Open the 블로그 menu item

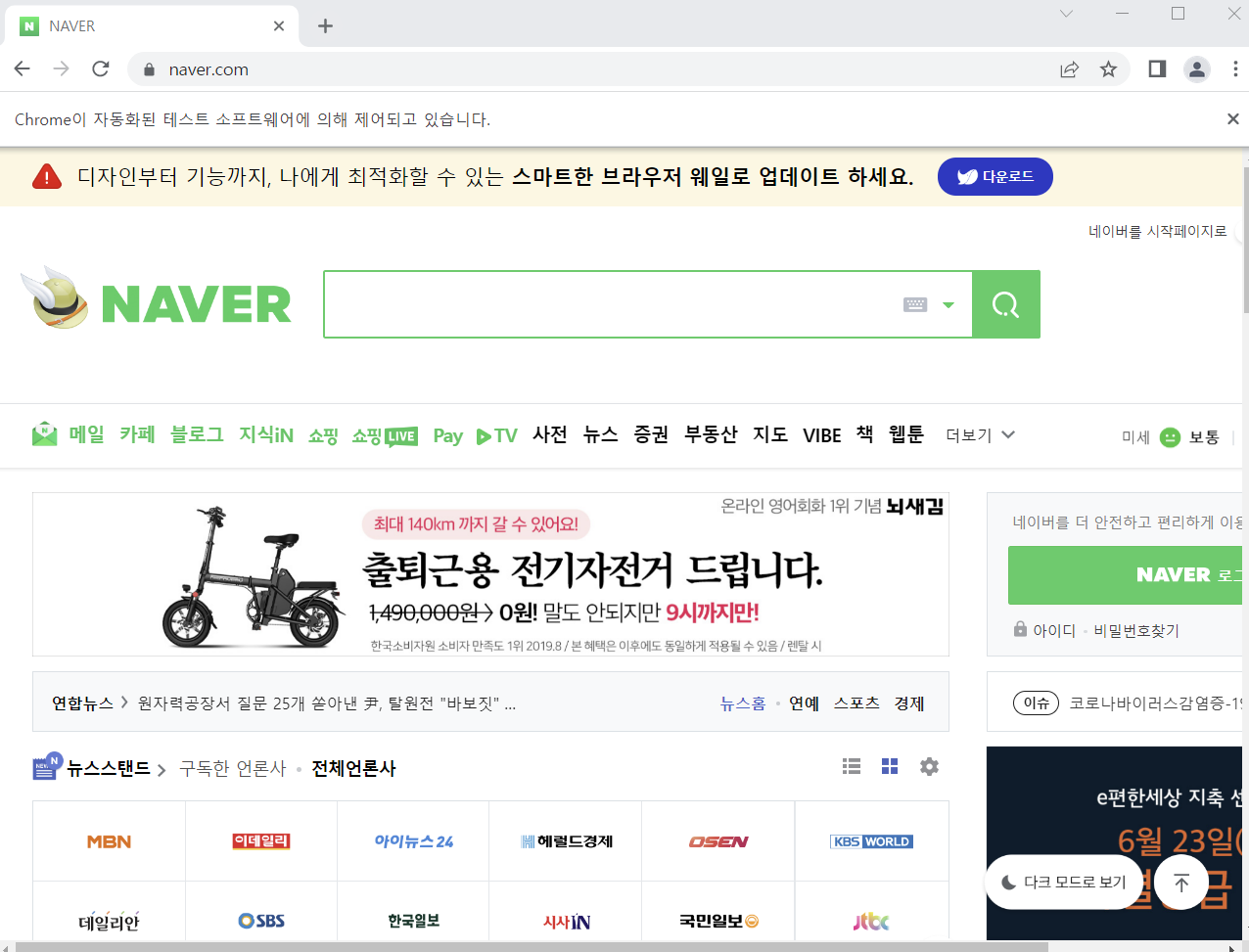coord(197,434)
